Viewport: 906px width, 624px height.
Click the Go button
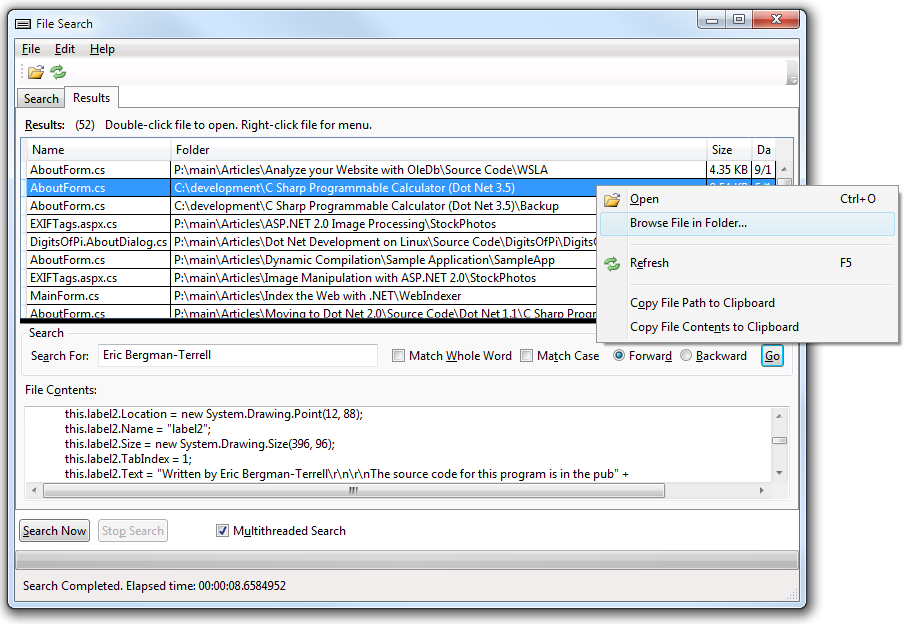click(772, 356)
